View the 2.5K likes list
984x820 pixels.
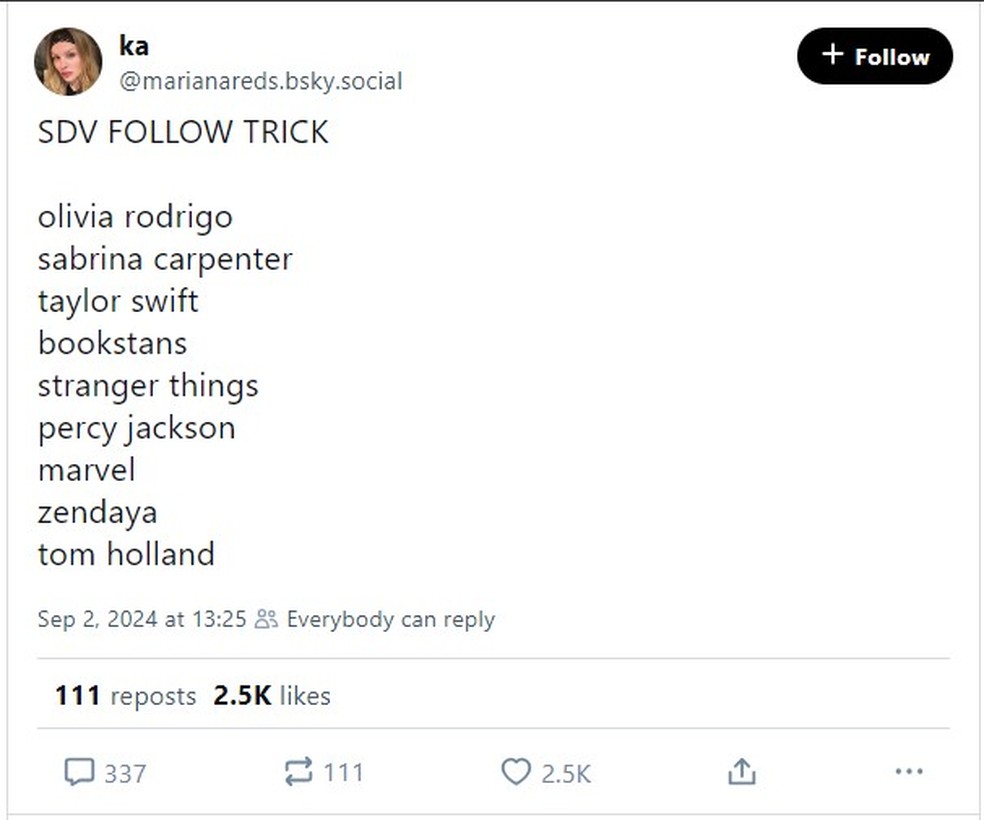[x=271, y=695]
